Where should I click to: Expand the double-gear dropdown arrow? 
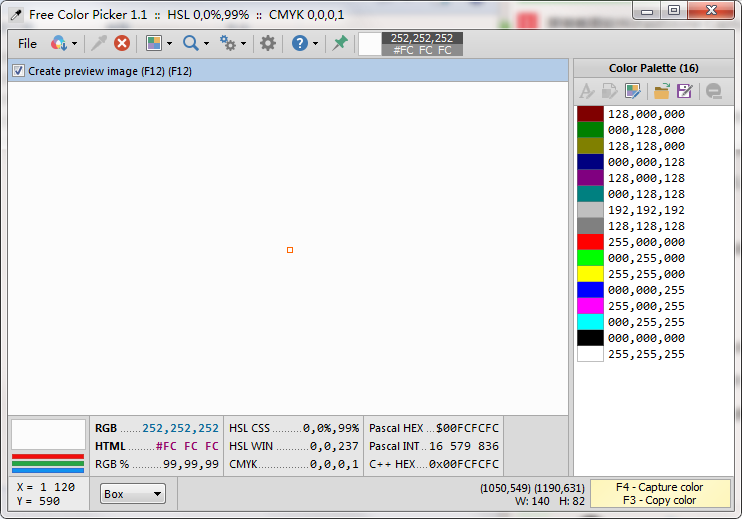tap(243, 44)
